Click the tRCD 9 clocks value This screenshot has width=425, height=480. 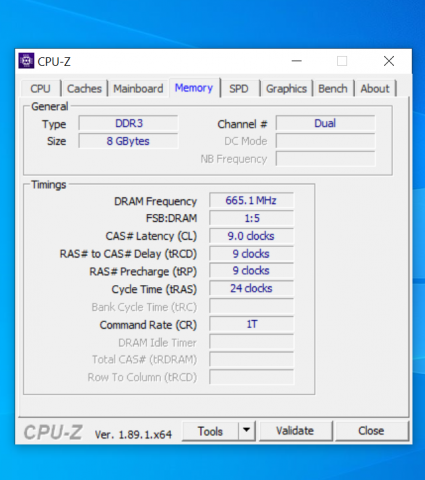pos(251,254)
